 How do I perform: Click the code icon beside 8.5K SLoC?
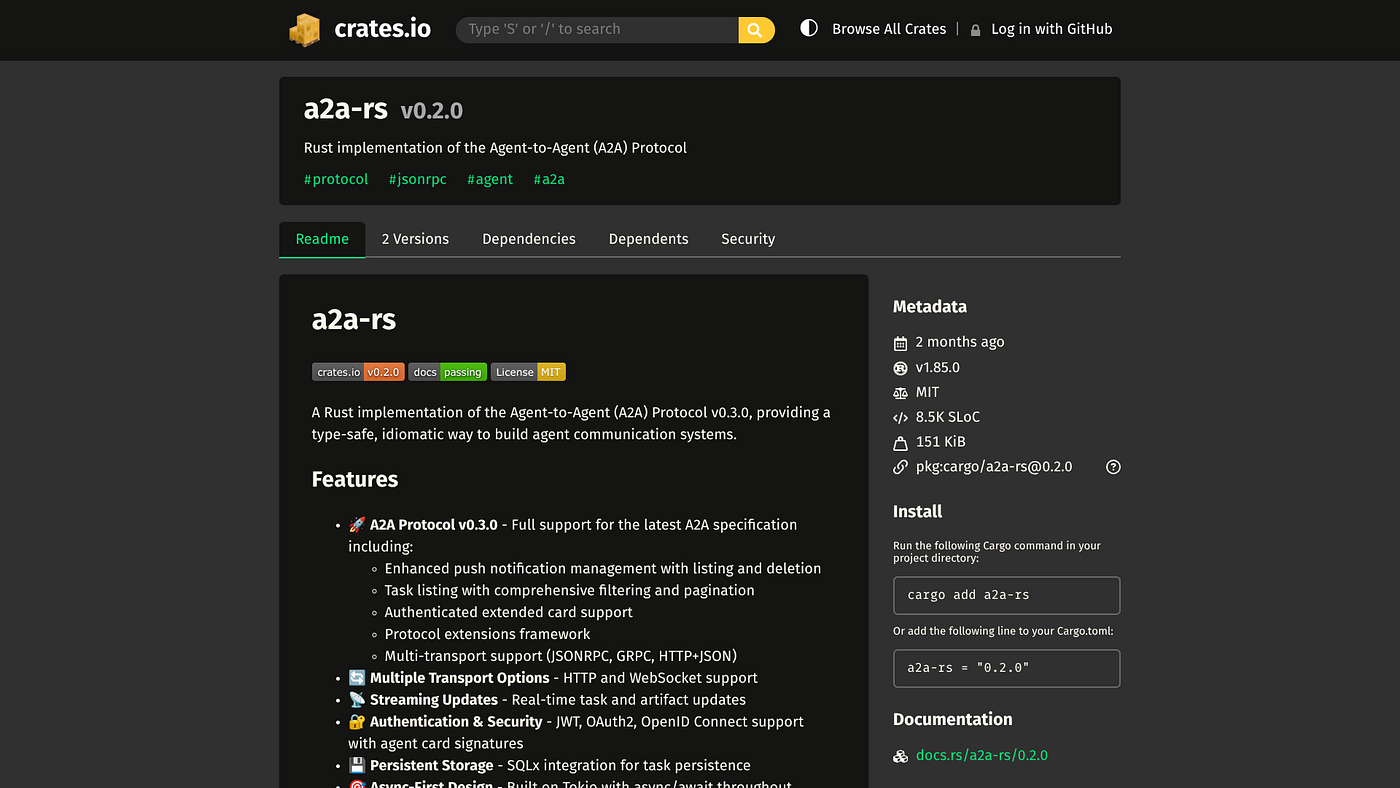(900, 418)
